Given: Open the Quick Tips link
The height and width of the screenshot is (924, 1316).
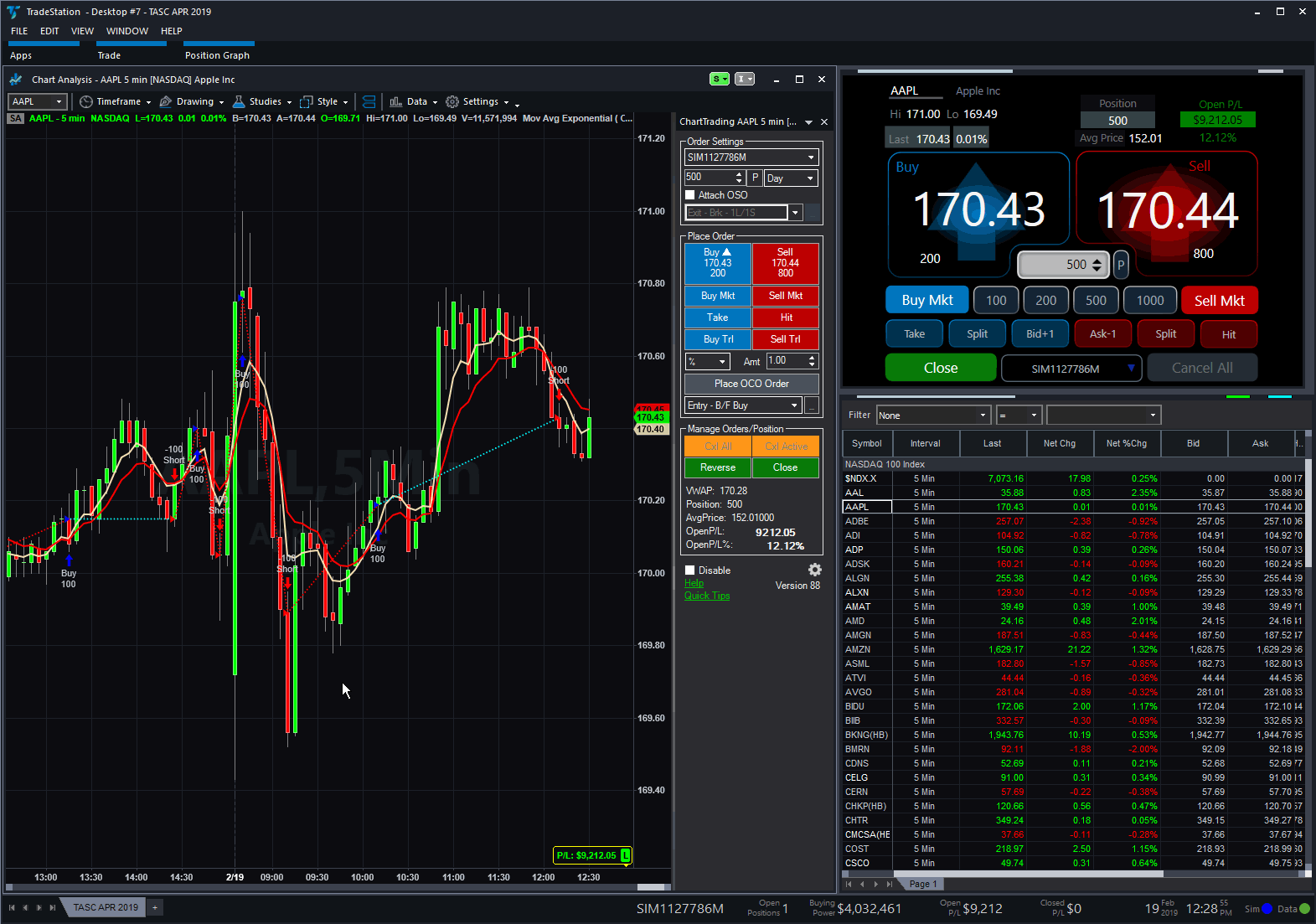Looking at the screenshot, I should 707,596.
